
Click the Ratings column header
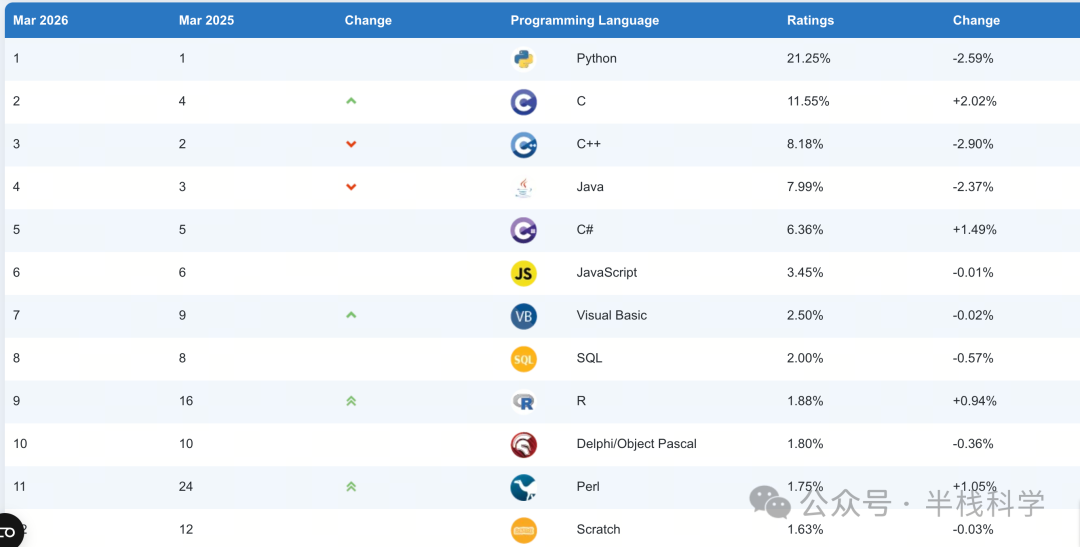(810, 20)
